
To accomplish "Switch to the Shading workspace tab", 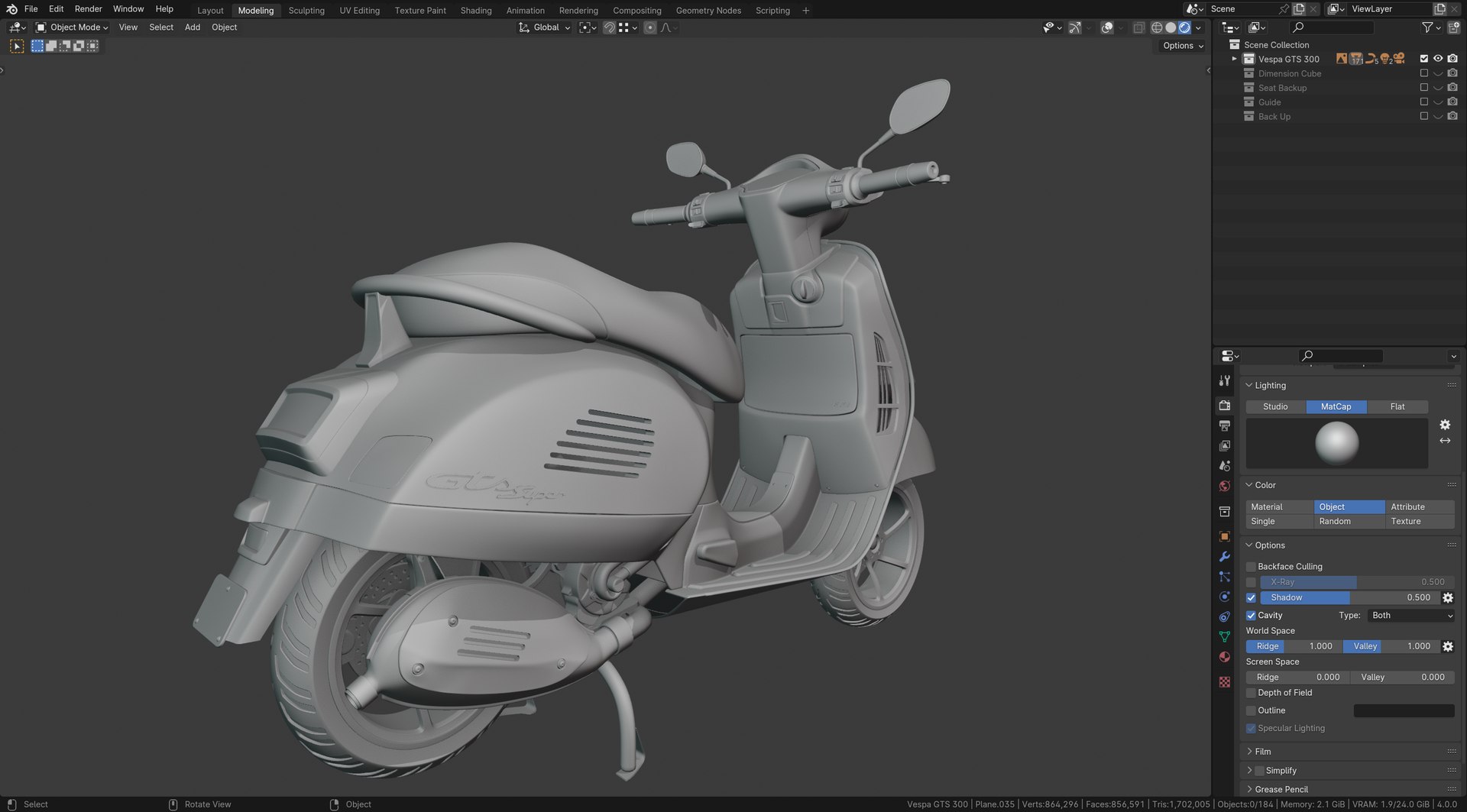I will pyautogui.click(x=476, y=11).
